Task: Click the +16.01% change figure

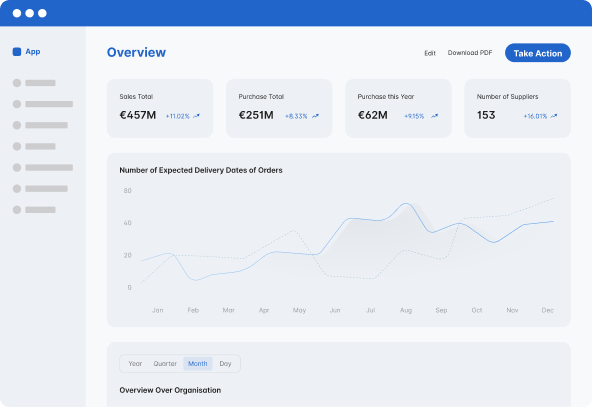Action: tap(535, 116)
